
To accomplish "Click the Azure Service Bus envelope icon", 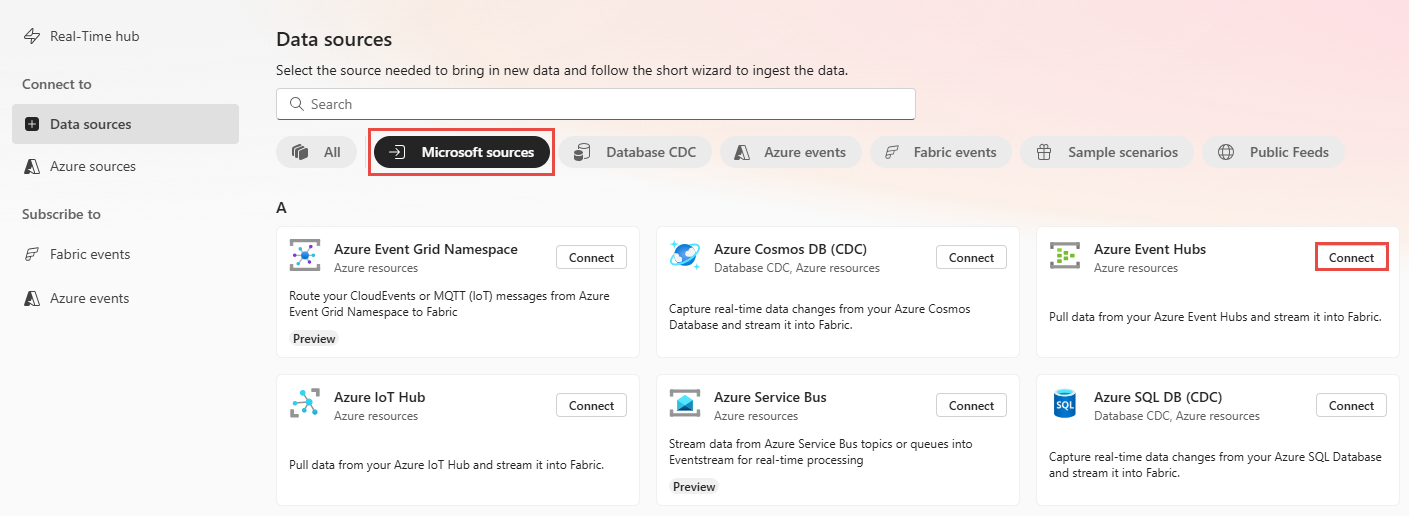I will (x=685, y=403).
